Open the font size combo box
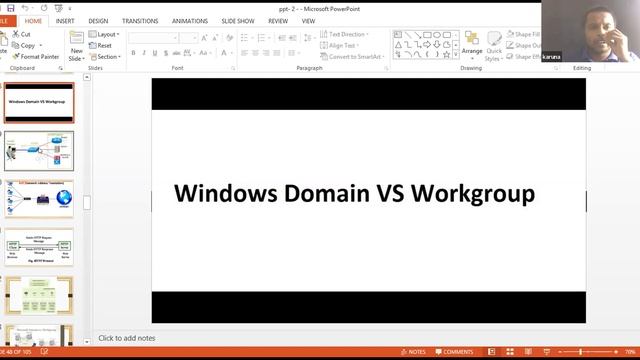The height and width of the screenshot is (360, 640). (x=189, y=38)
